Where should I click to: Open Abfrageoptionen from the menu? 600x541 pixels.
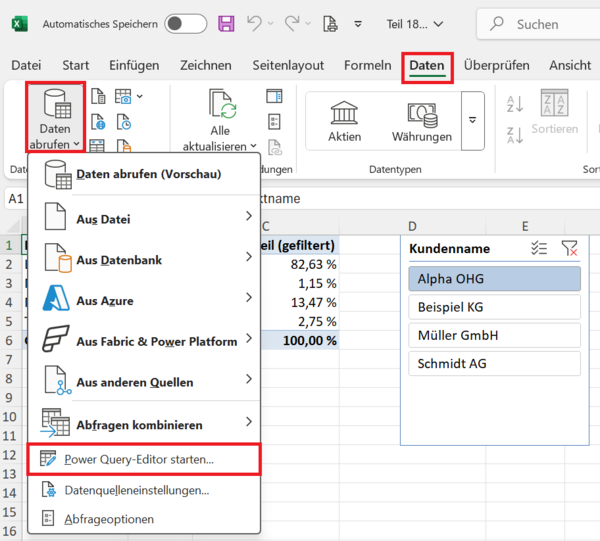(x=144, y=519)
